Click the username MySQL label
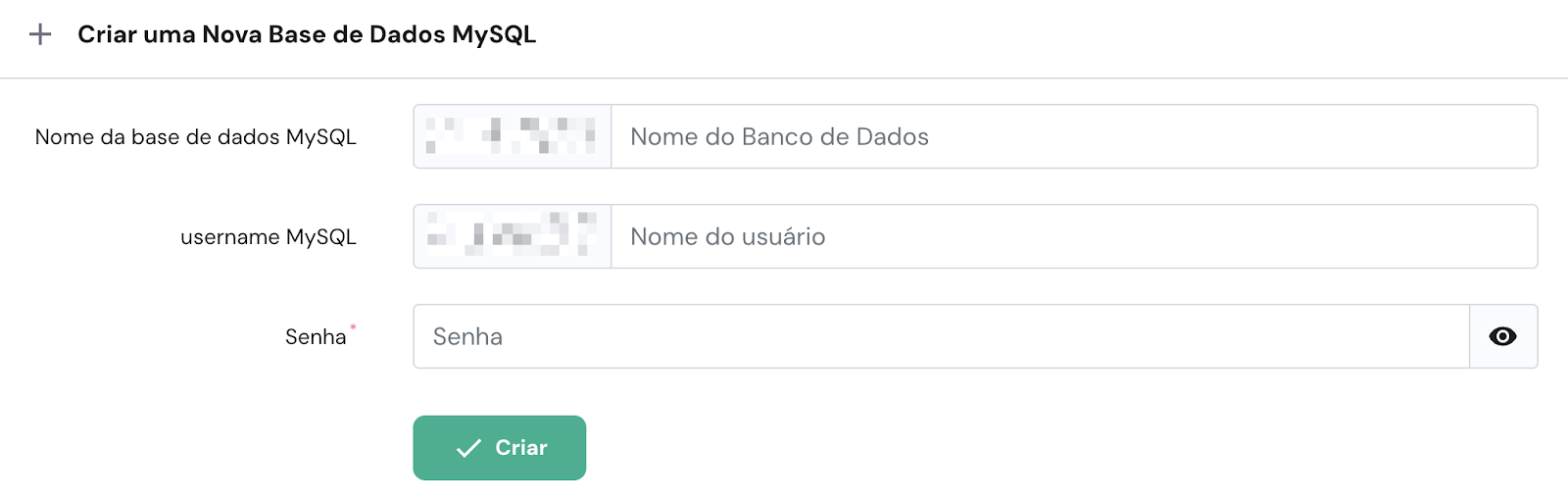The height and width of the screenshot is (499, 1568). [x=269, y=237]
